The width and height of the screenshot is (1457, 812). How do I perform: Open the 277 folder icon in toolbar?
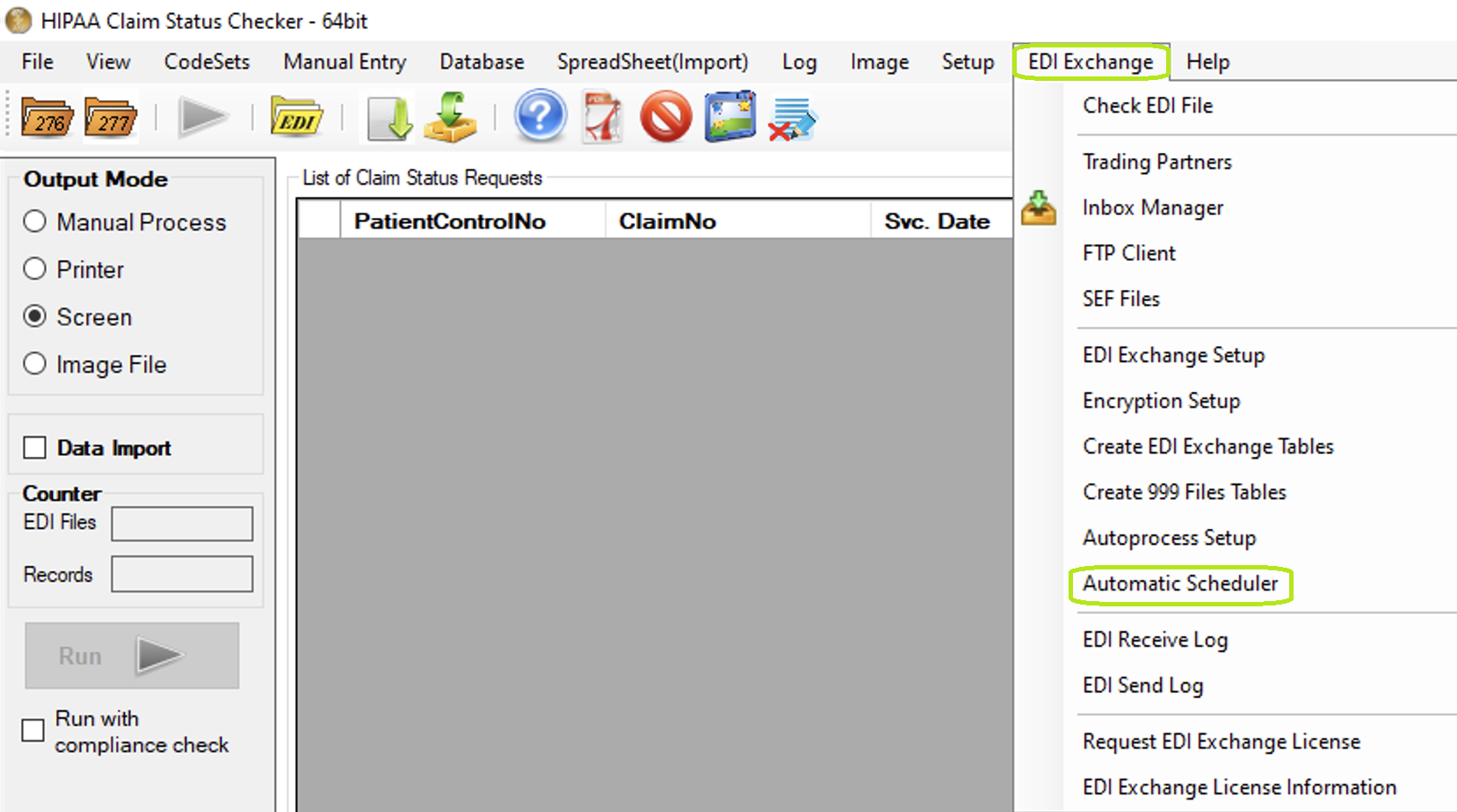[x=111, y=117]
